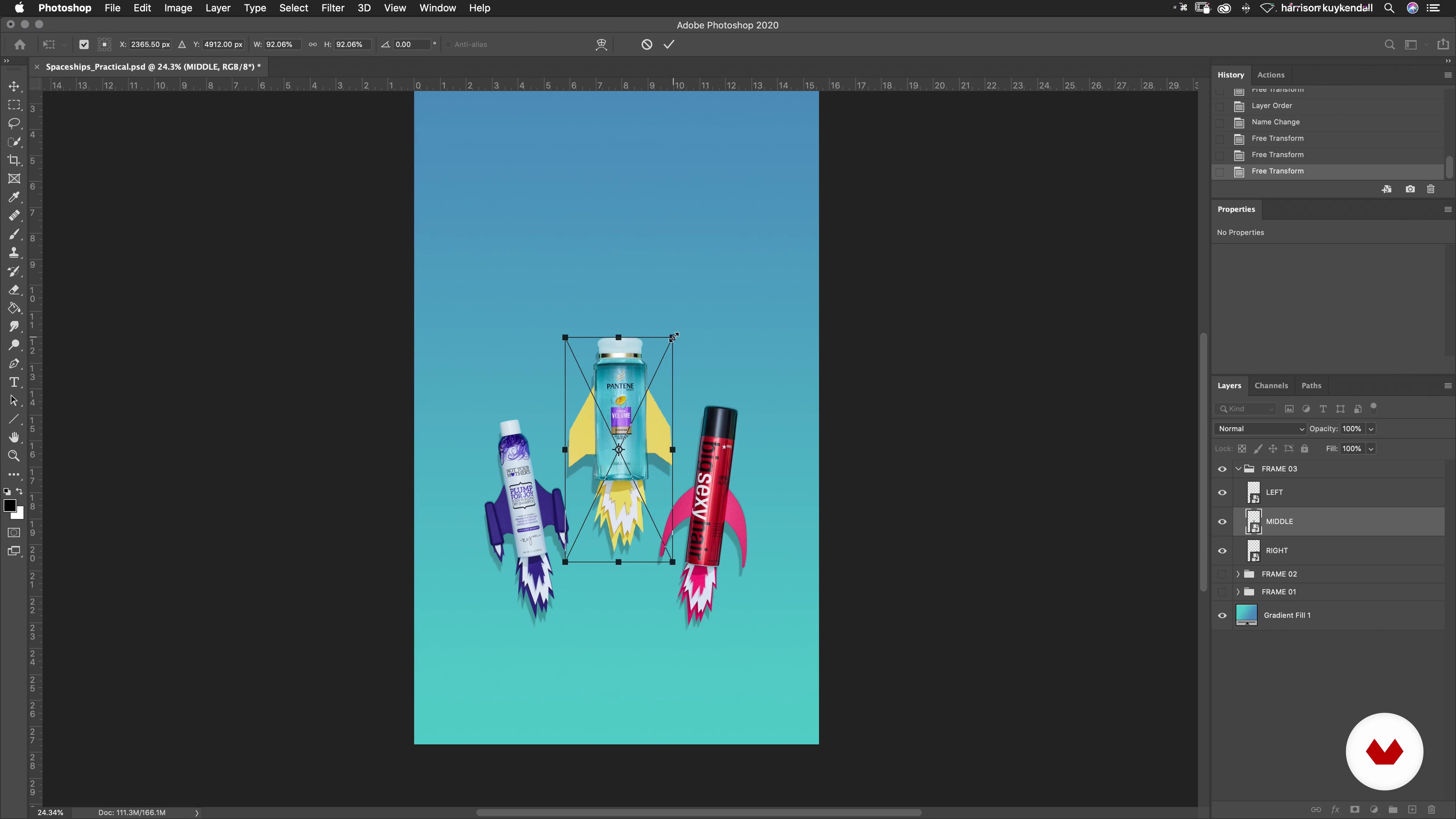Open macOS Spotlight search

point(1389,8)
